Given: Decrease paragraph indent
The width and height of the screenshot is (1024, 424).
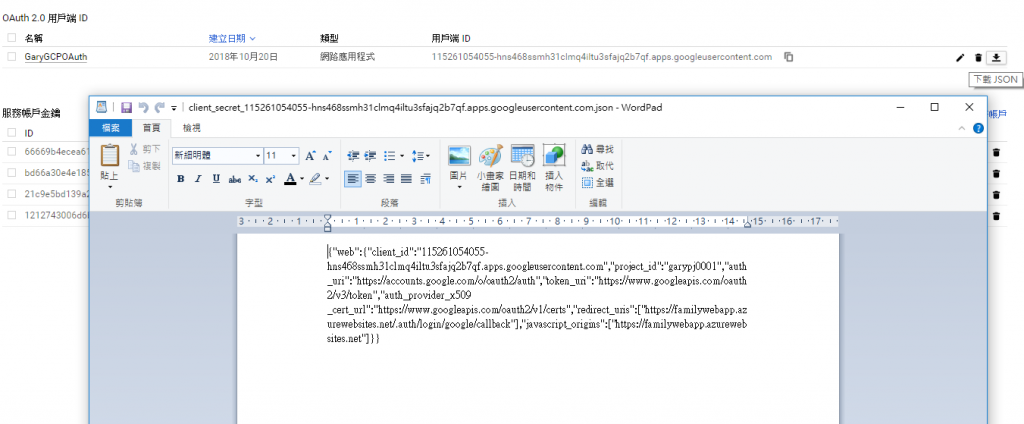Looking at the screenshot, I should [353, 155].
